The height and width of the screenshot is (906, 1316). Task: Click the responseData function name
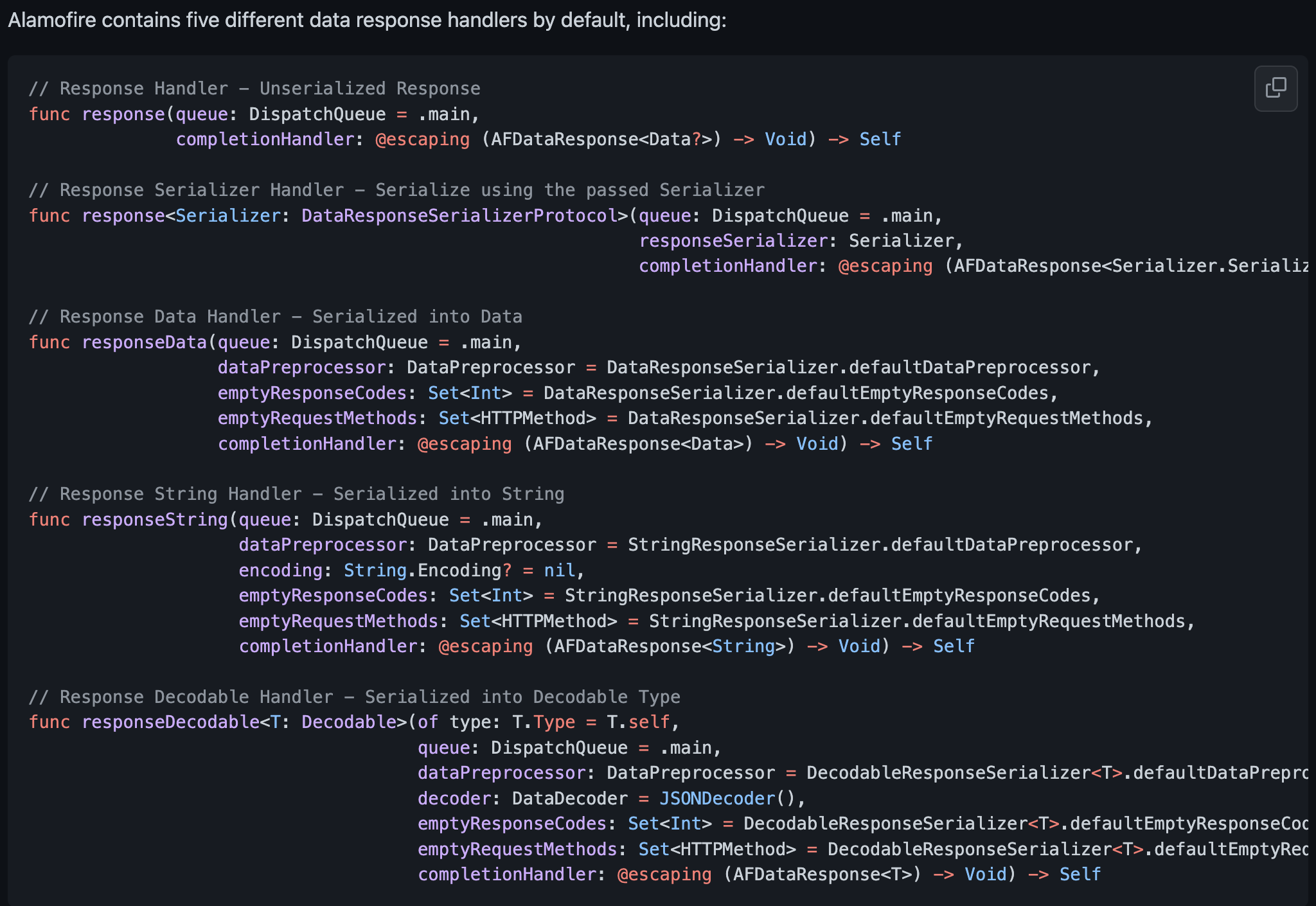tap(144, 342)
